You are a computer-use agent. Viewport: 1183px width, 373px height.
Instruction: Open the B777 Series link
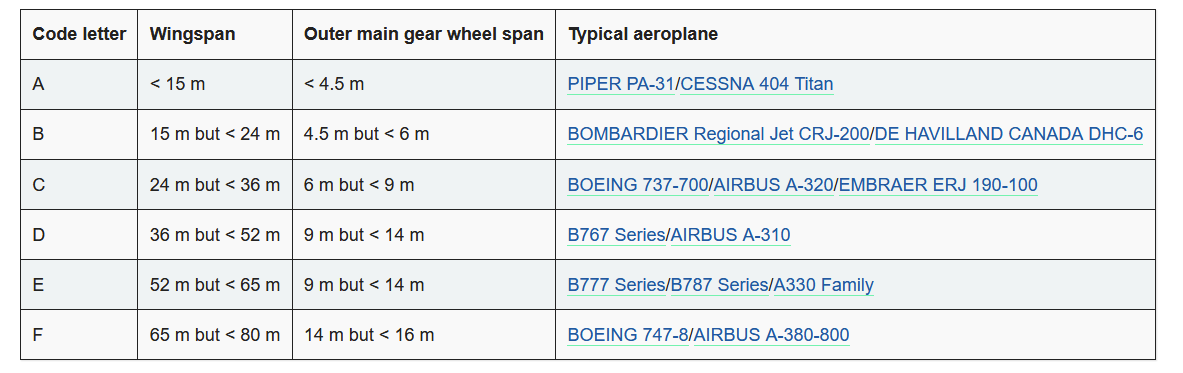[x=616, y=285]
